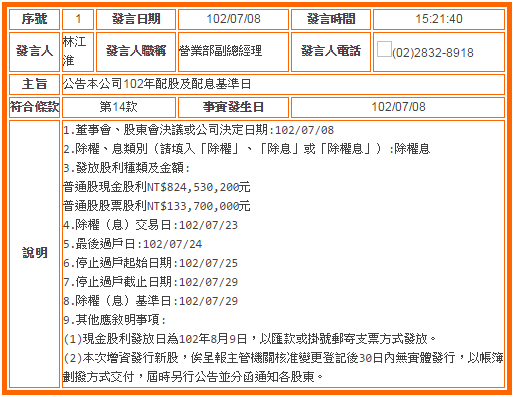
Task: Select the title 營業部副總經理
Action: pyautogui.click(x=220, y=51)
